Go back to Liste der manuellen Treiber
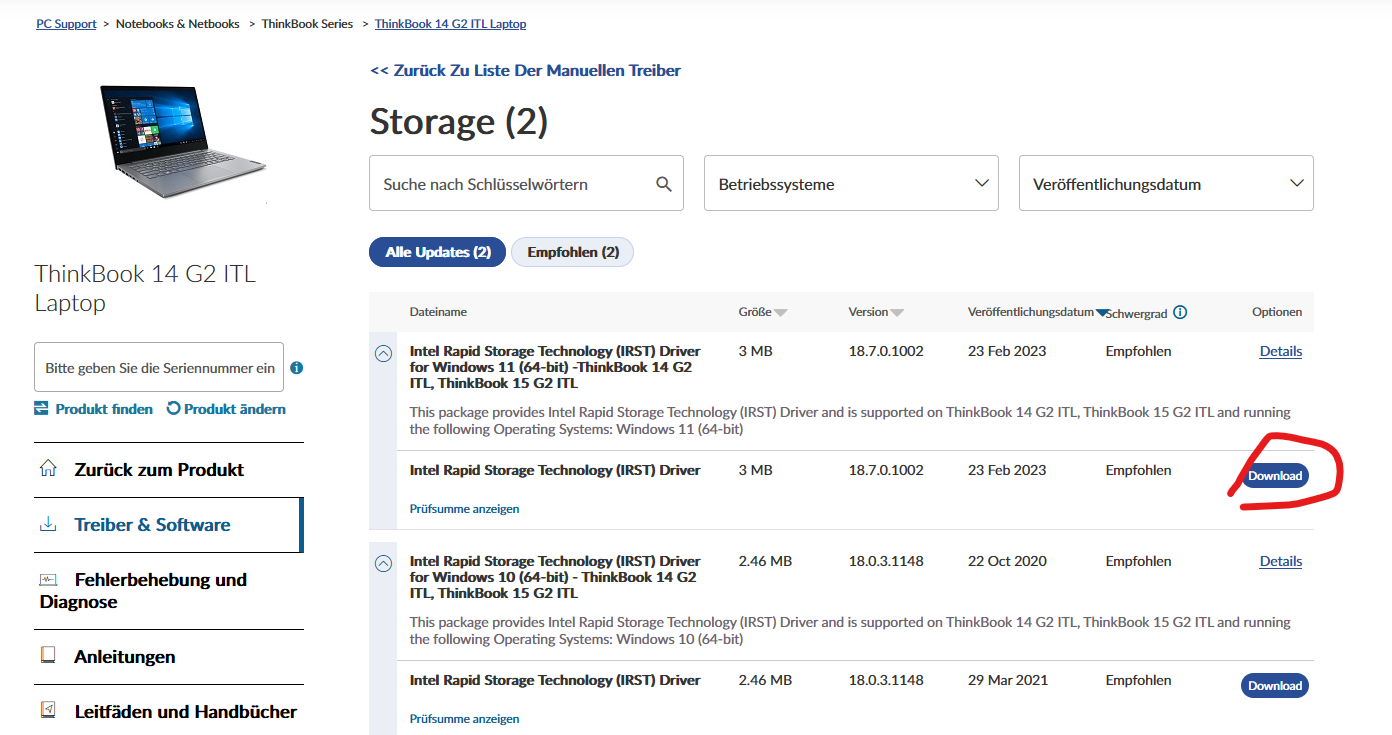 (525, 70)
